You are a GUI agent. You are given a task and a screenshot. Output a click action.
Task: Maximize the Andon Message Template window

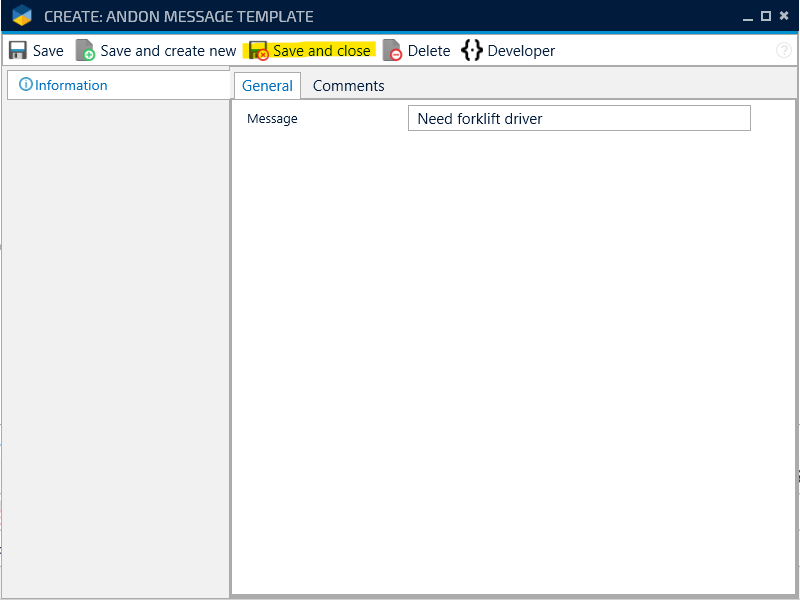tap(766, 16)
